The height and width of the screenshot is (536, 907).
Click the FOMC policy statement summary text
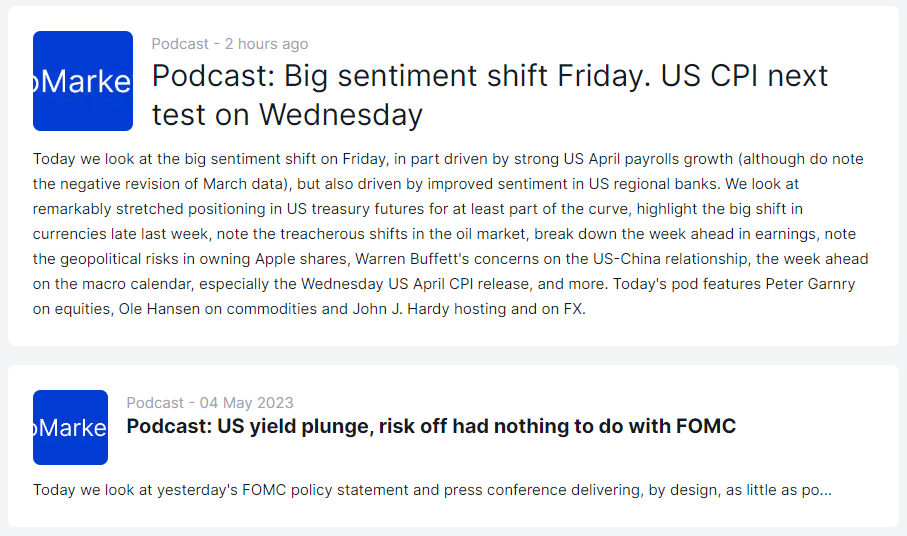pyautogui.click(x=432, y=490)
